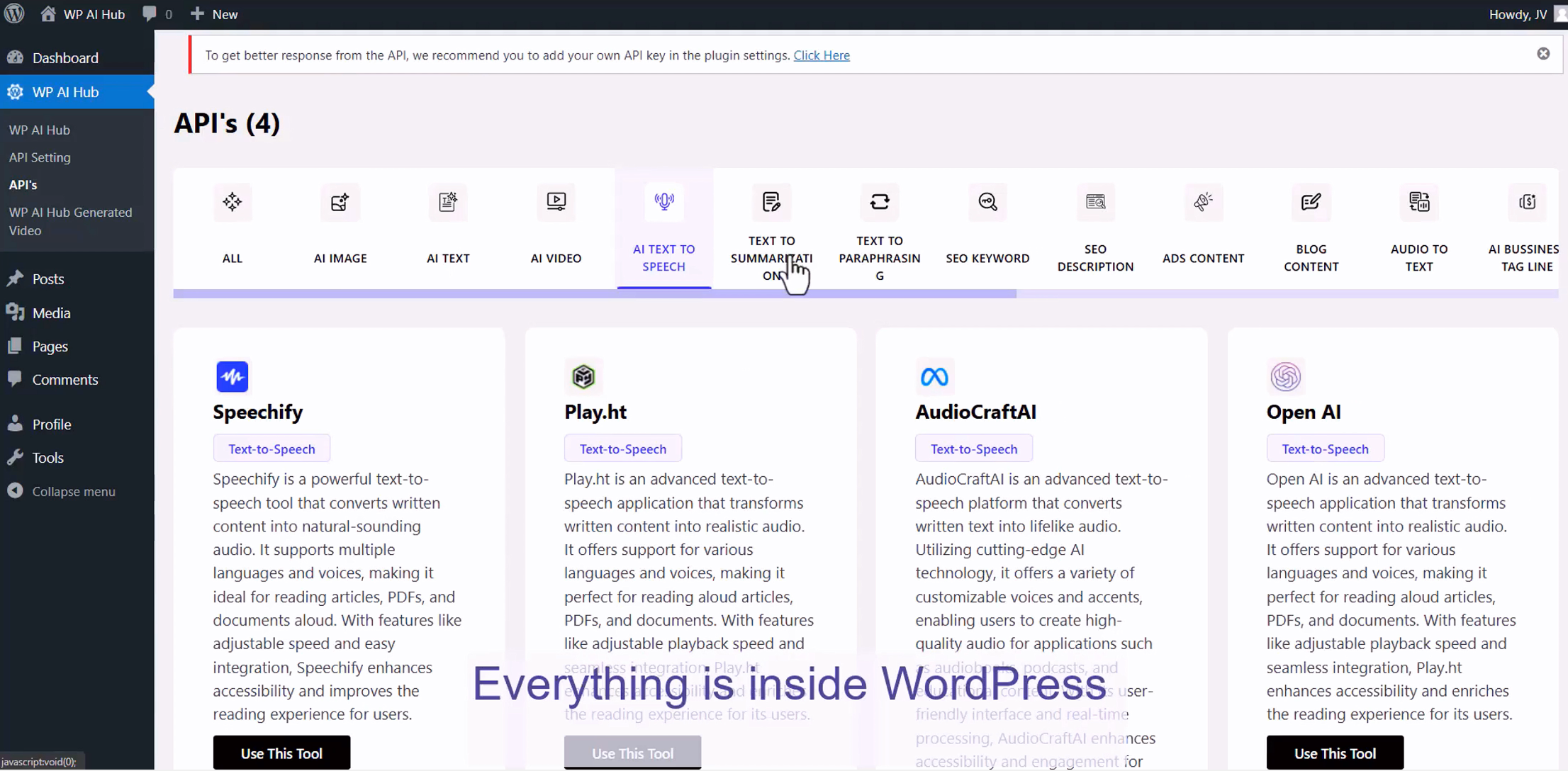Select the Ads Content icon

(1204, 202)
